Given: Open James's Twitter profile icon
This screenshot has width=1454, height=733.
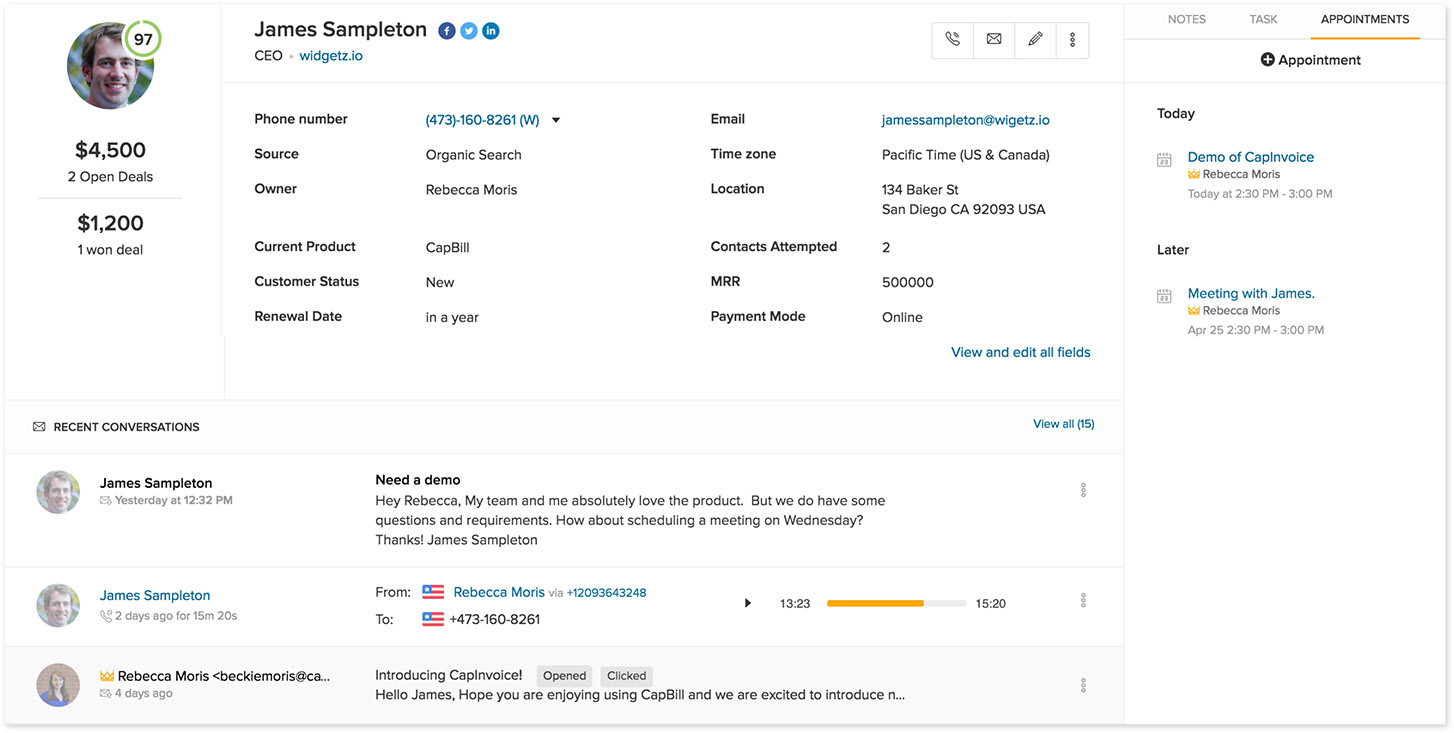Looking at the screenshot, I should coord(468,30).
